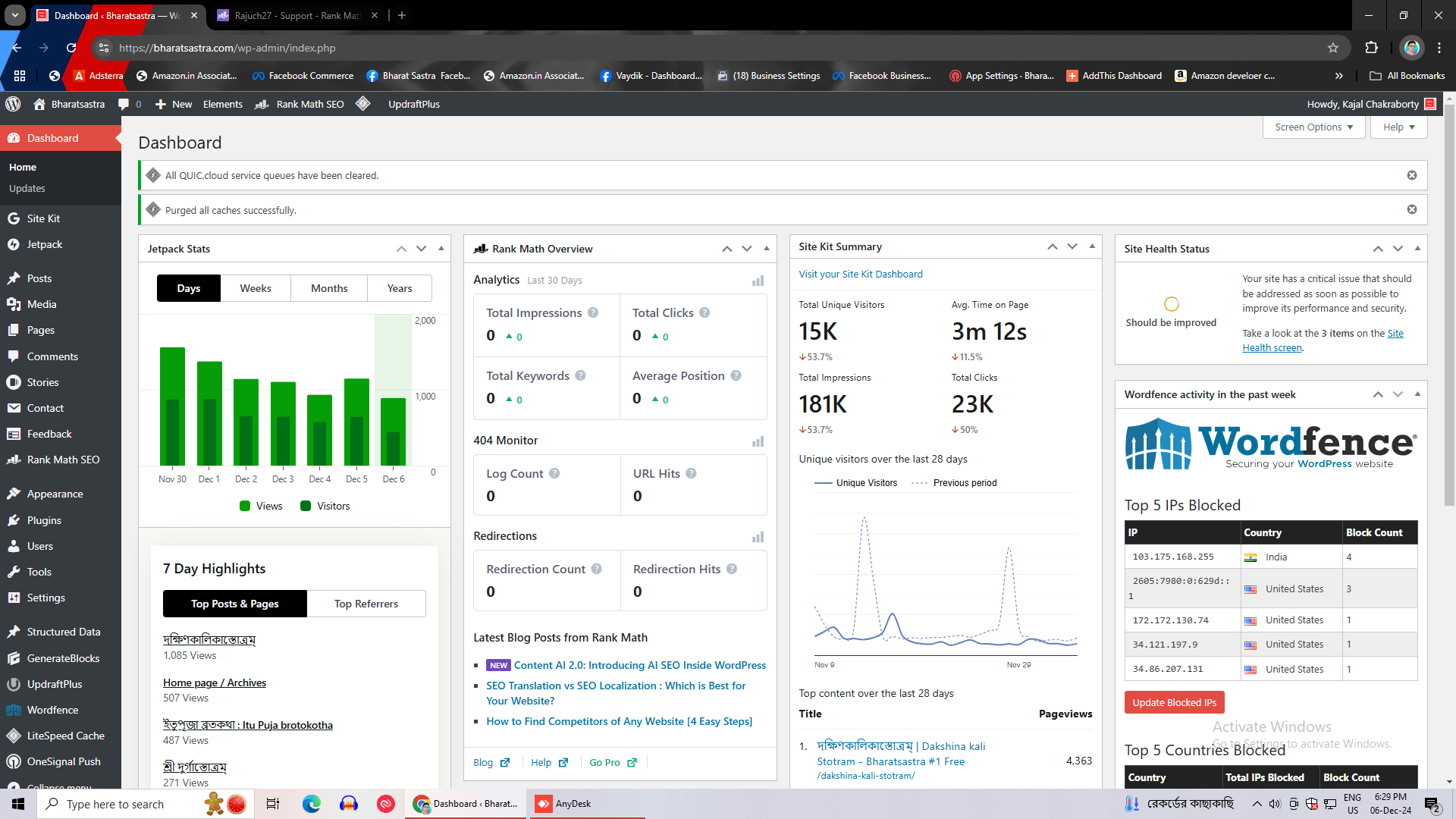
Task: Show help tooltip for Total Impressions
Action: [x=593, y=312]
